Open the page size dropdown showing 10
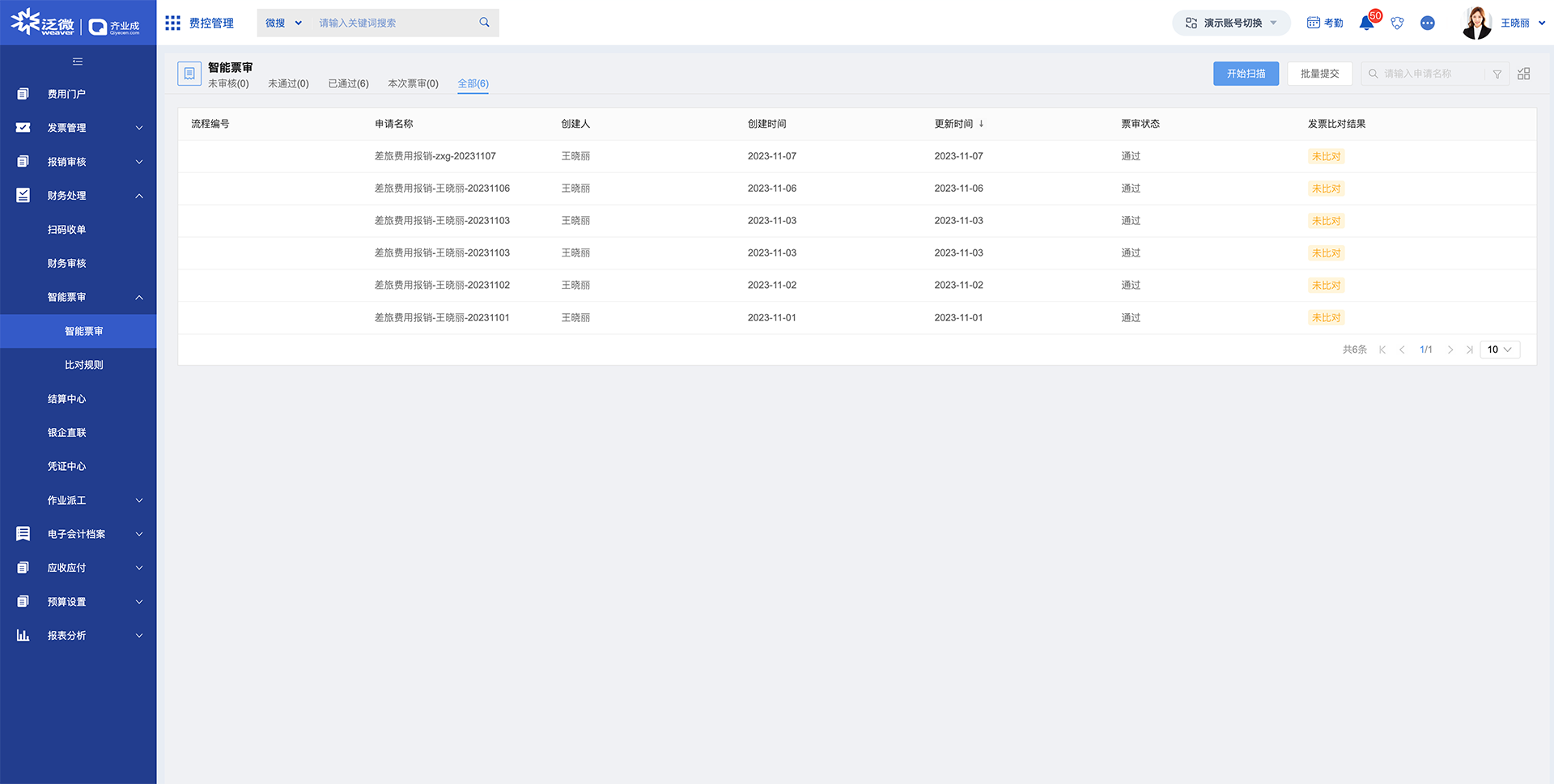 (1500, 350)
